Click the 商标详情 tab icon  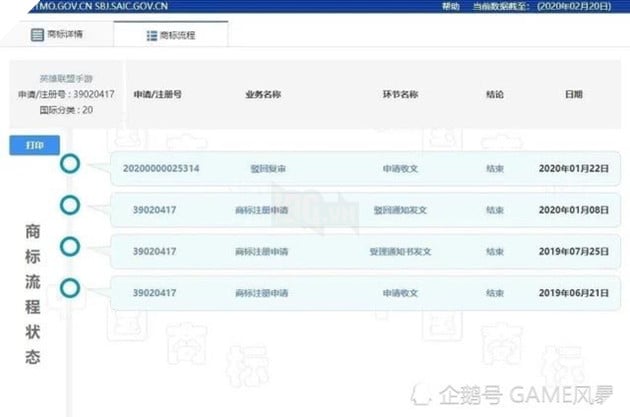click(37, 35)
